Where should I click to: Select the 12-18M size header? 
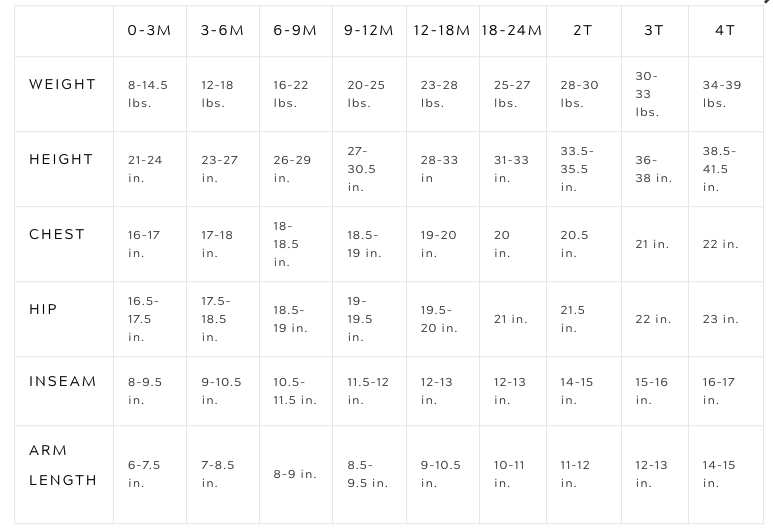[x=441, y=31]
